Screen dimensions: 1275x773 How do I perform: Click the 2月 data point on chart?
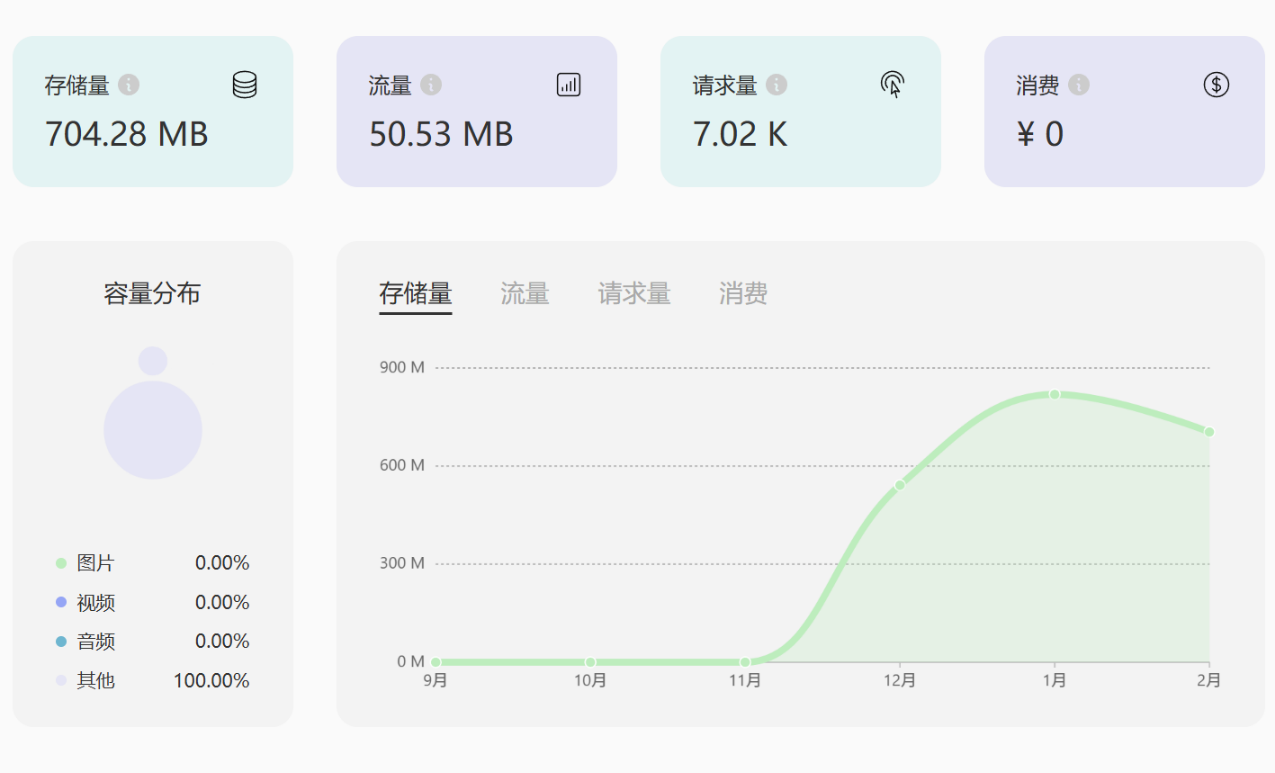1209,432
